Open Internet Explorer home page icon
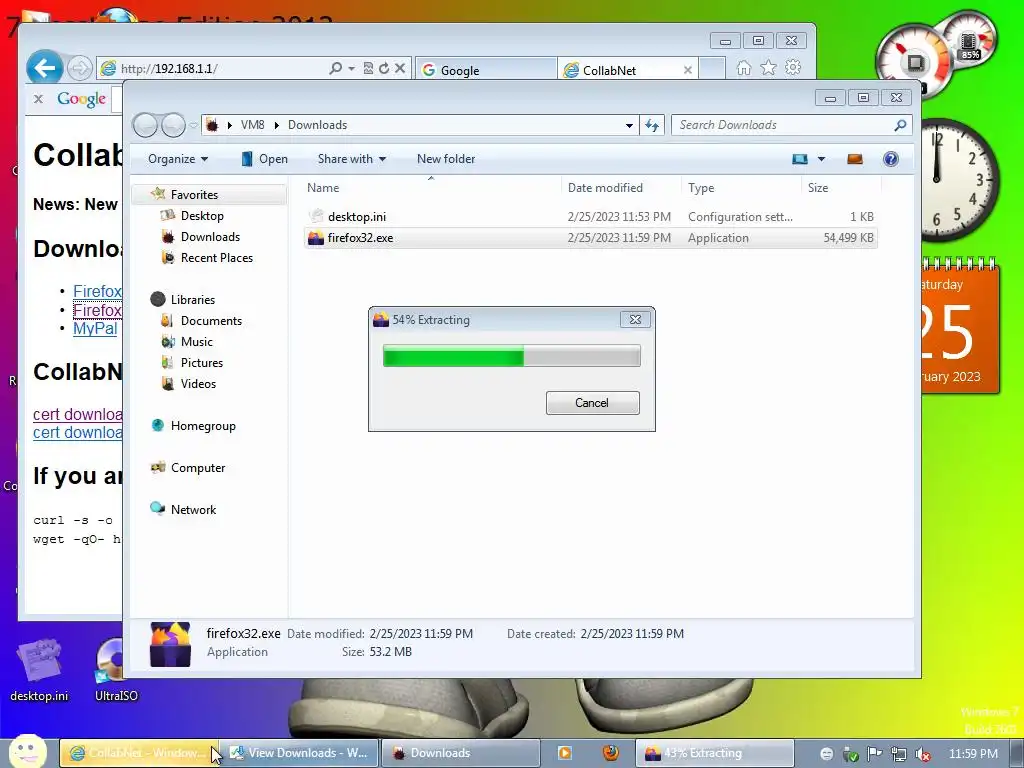This screenshot has width=1024, height=768. pyautogui.click(x=744, y=68)
